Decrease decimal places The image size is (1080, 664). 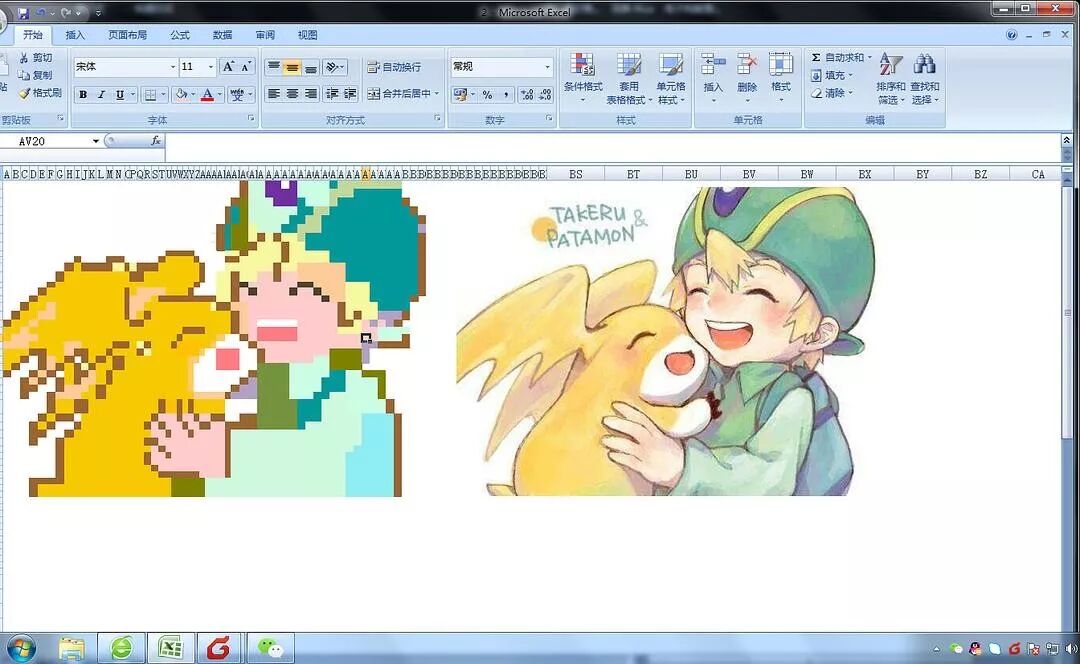pyautogui.click(x=545, y=94)
